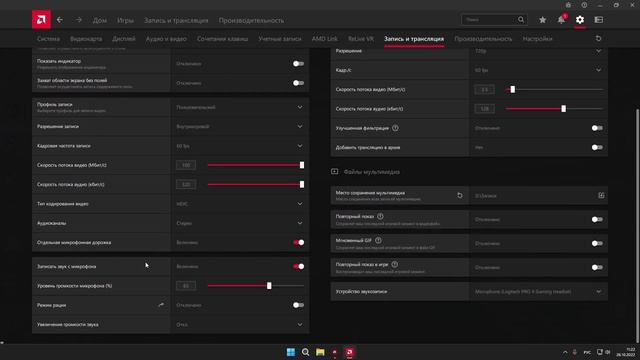Open the Кадр./с streaming dropdown
The width and height of the screenshot is (640, 360).
[x=539, y=70]
